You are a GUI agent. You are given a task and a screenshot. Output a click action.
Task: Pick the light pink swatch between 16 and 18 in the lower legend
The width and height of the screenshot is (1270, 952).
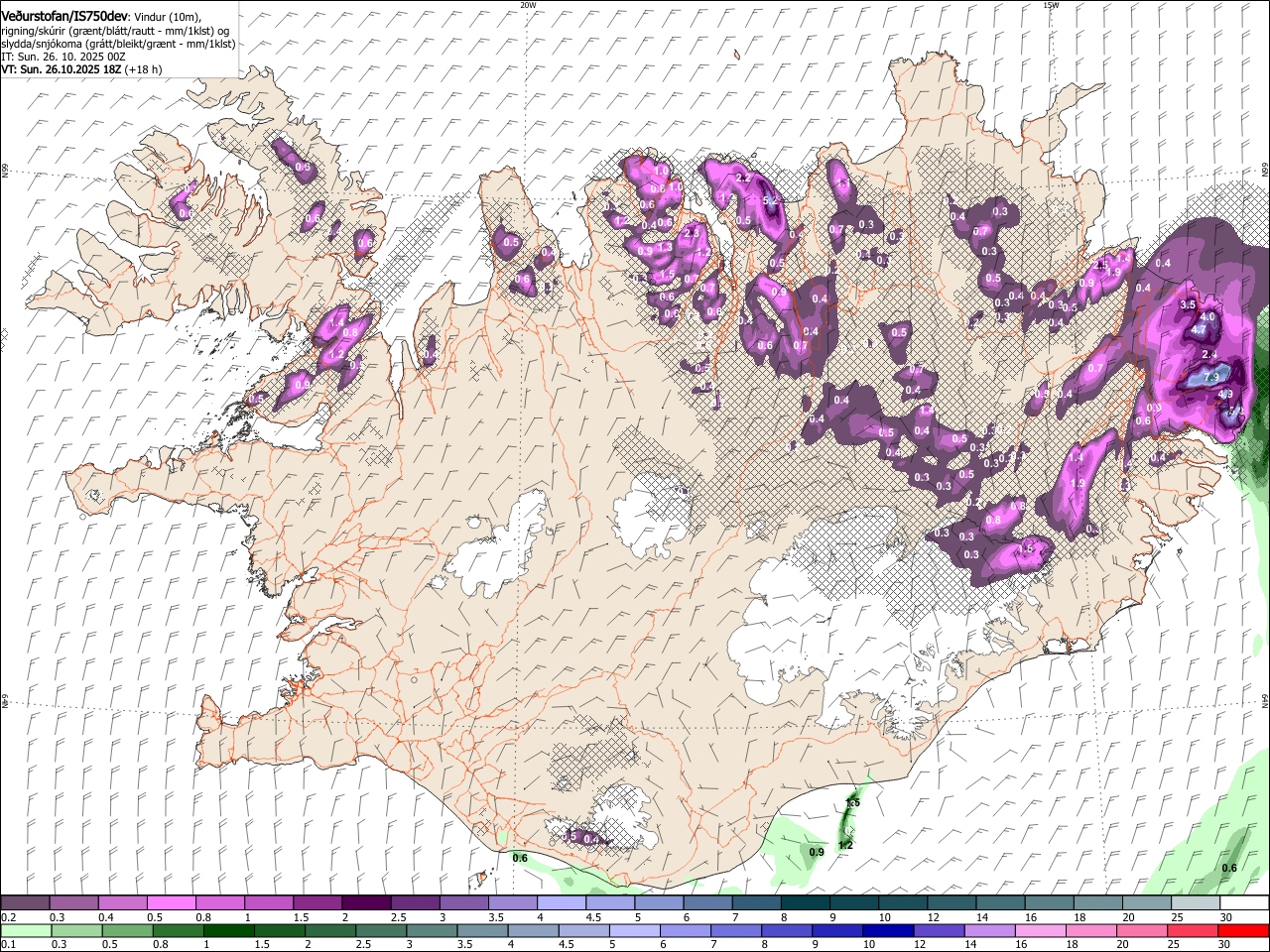coord(1042,930)
